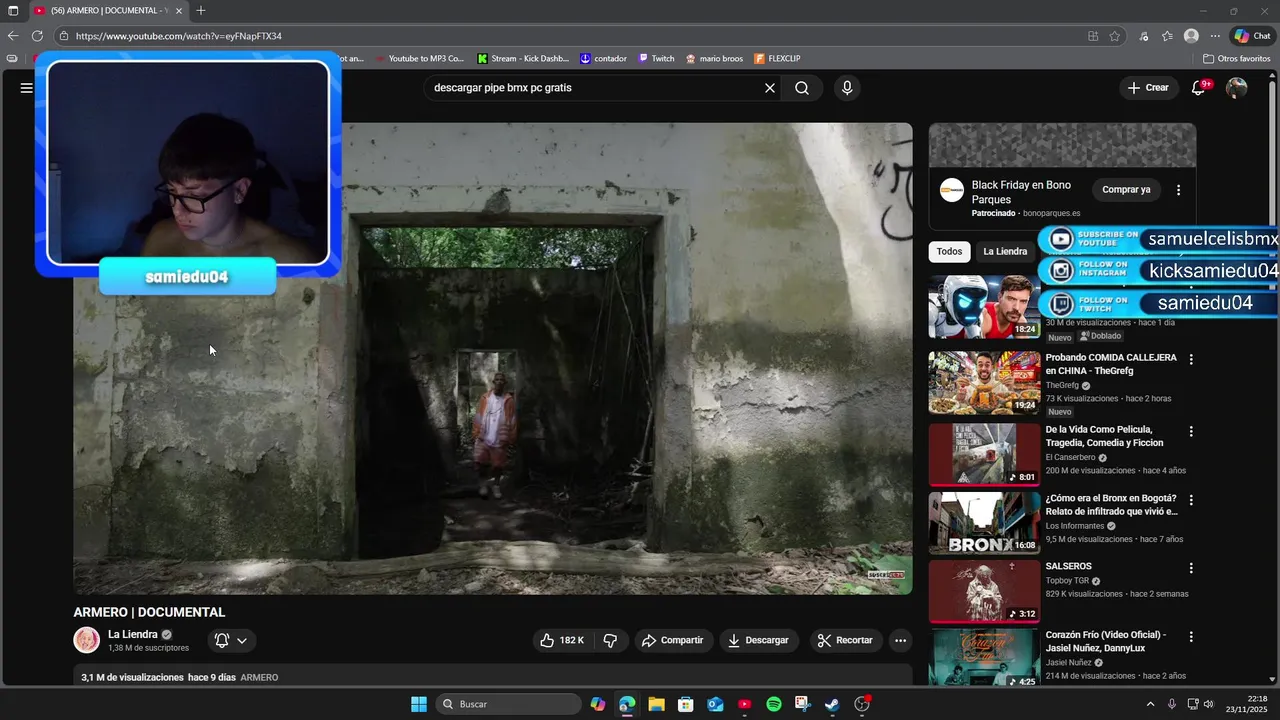Click the Topboy TGR channel name
Screen dimensions: 1280x720
[x=1067, y=580]
